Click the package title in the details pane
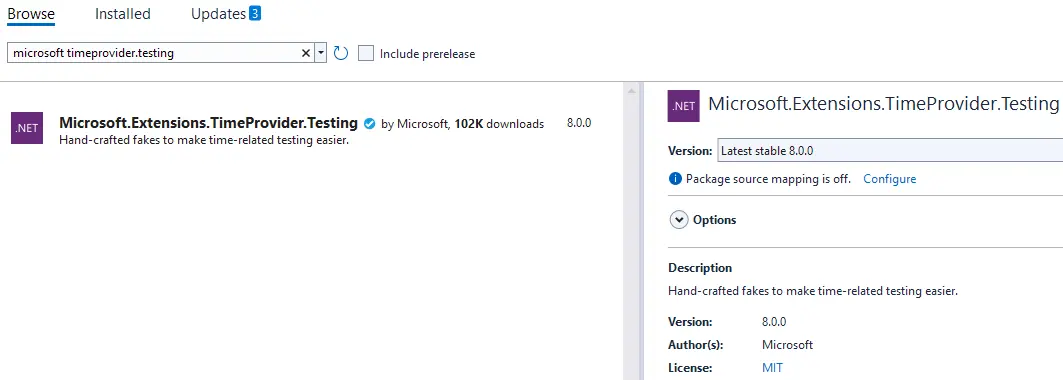1063x380 pixels. (x=884, y=104)
